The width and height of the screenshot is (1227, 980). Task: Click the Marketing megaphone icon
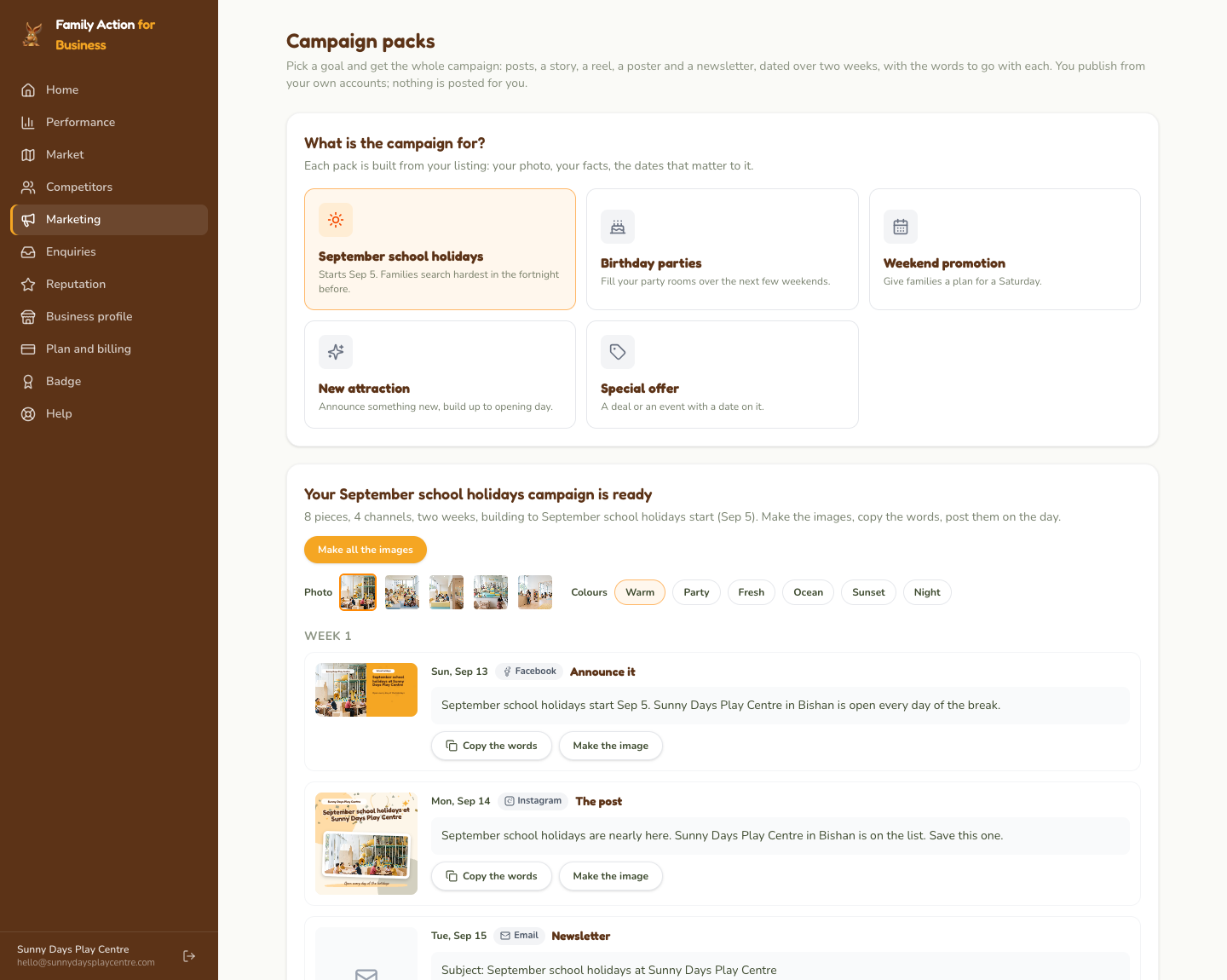coord(28,219)
